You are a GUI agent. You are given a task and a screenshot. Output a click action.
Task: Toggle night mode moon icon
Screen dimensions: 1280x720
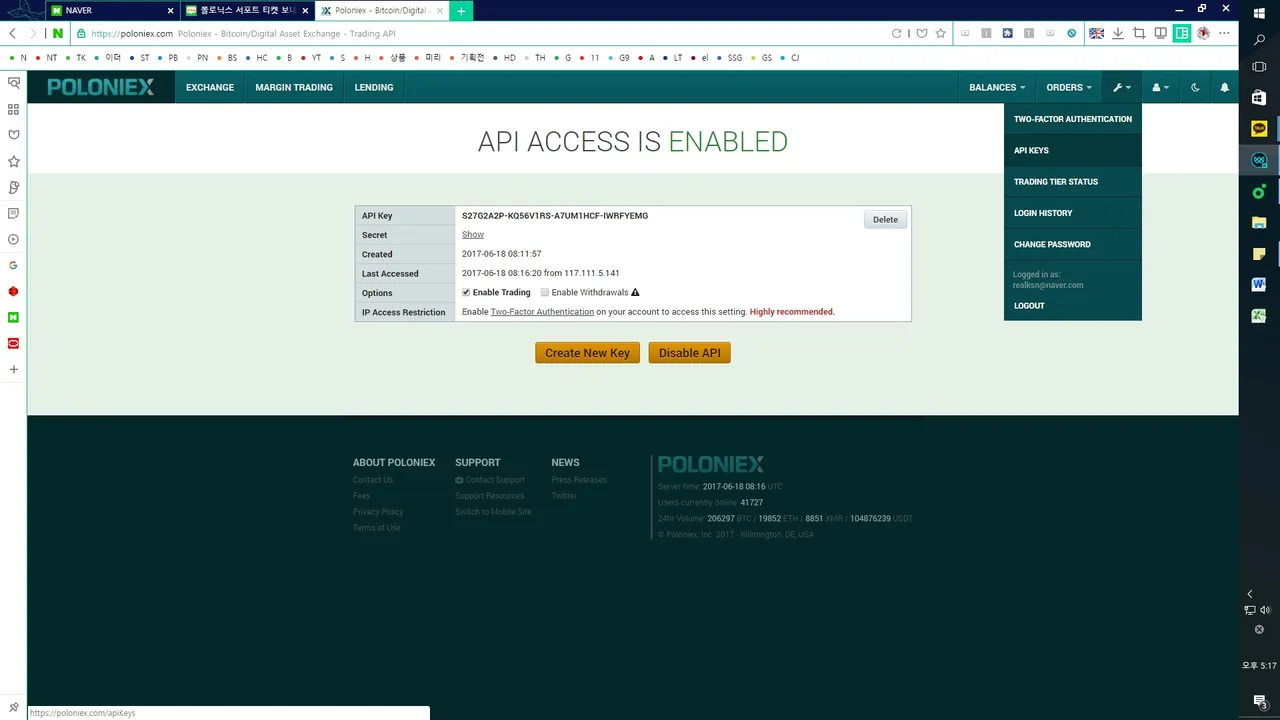click(1195, 87)
